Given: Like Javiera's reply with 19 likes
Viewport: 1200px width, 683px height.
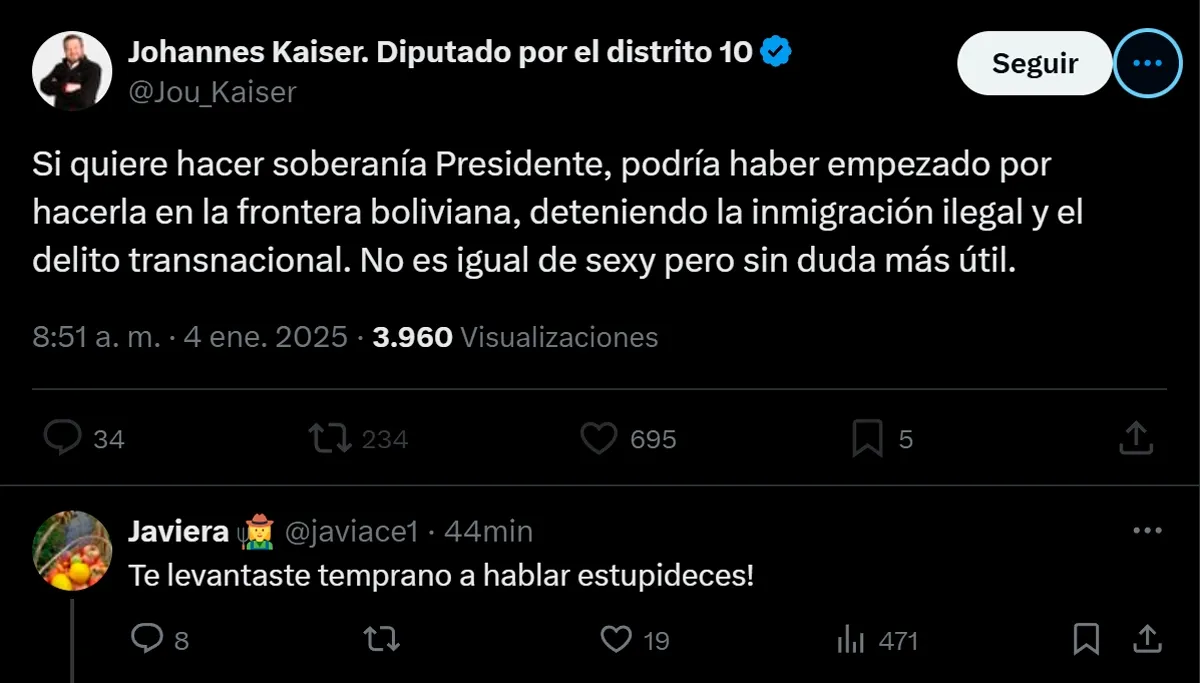Looking at the screenshot, I should [x=617, y=638].
